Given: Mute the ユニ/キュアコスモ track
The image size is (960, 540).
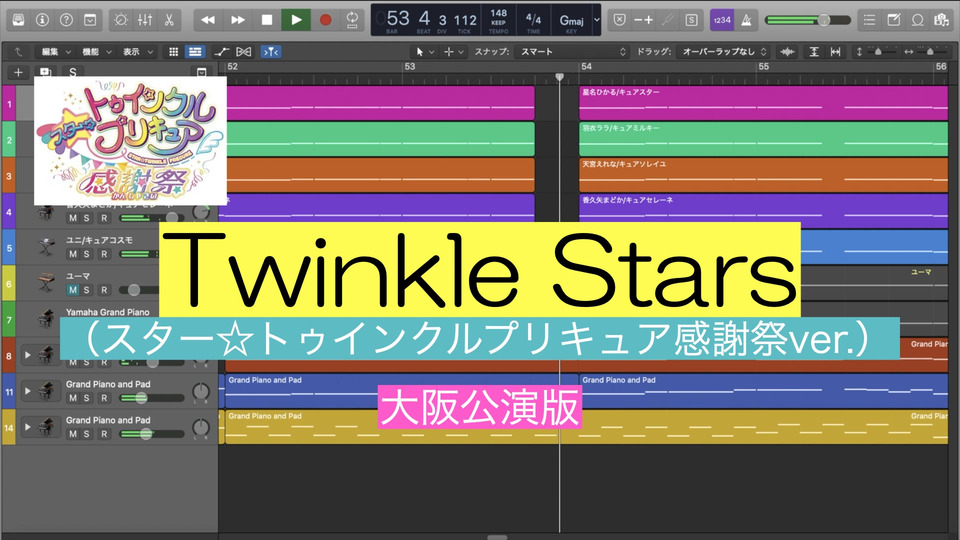Looking at the screenshot, I should [73, 254].
